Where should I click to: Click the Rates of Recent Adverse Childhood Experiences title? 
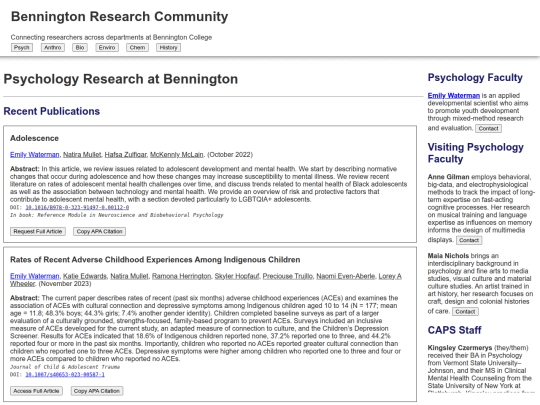click(155, 260)
